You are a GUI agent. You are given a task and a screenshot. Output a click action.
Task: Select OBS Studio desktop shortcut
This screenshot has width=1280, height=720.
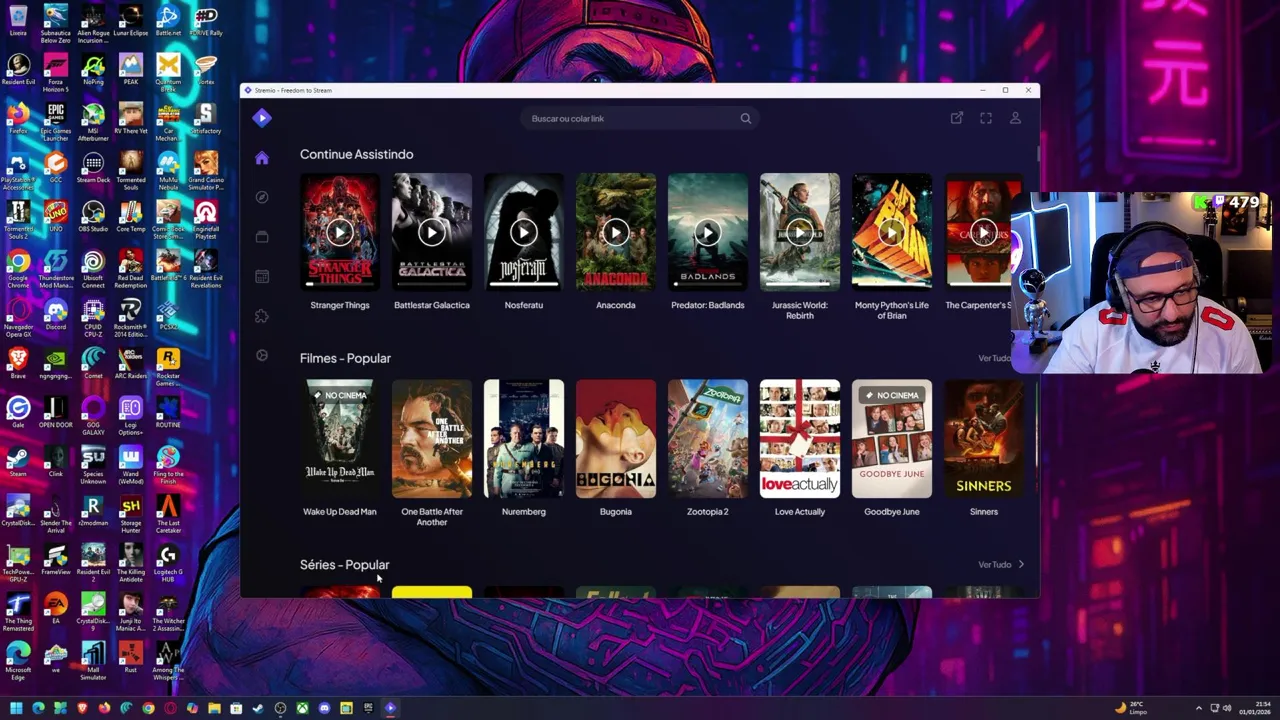coord(93,217)
